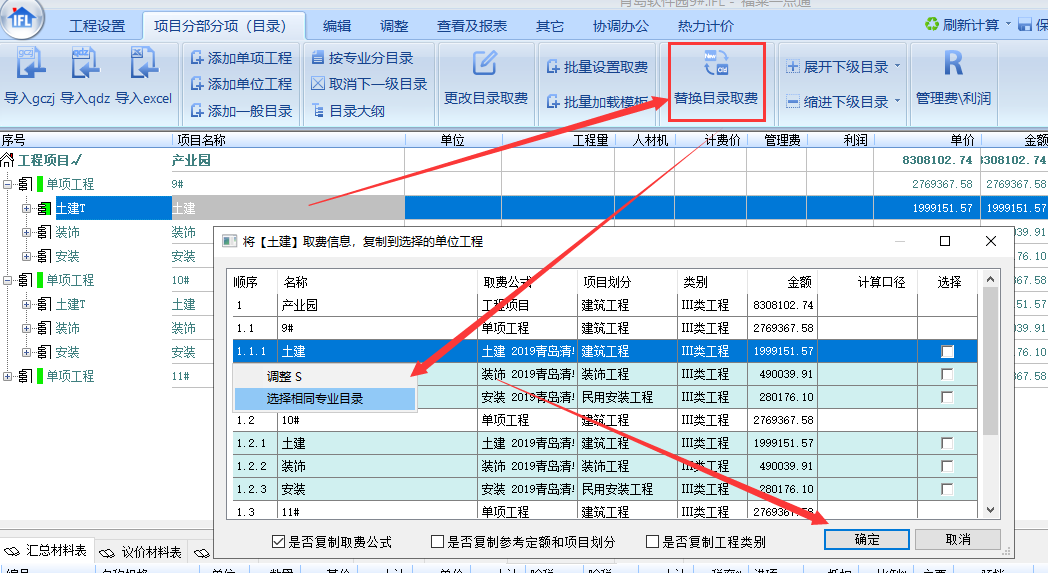Switch to the 工程设置 tab
This screenshot has height=573, width=1048.
[97, 25]
